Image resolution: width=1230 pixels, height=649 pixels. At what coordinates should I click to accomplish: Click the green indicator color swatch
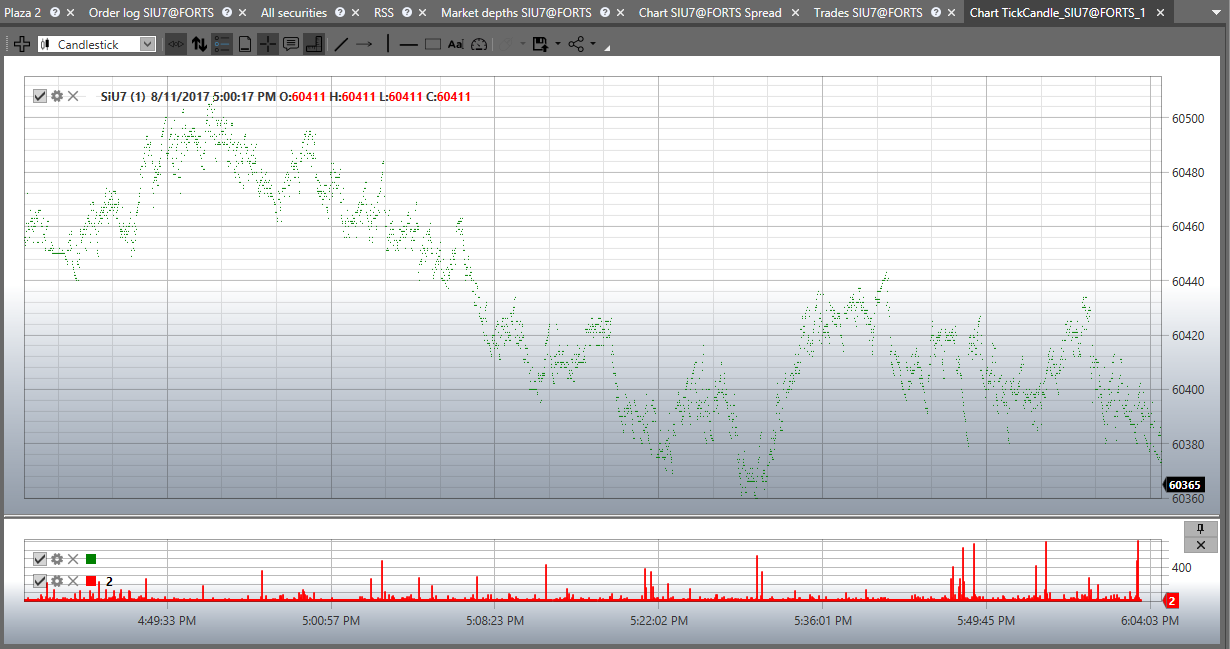pos(91,559)
